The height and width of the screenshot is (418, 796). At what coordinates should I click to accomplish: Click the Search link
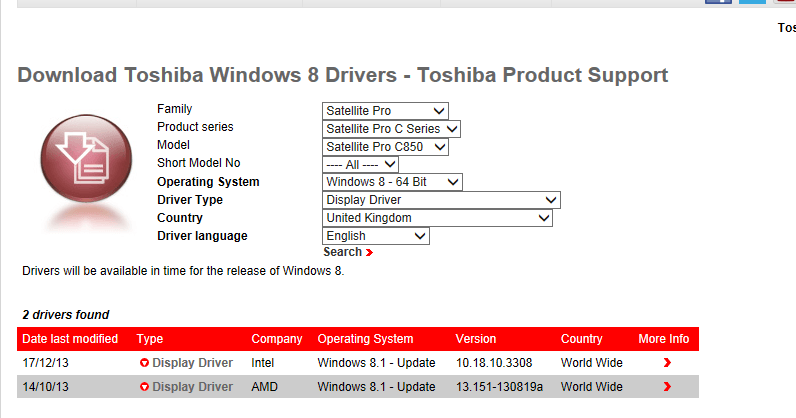(342, 253)
